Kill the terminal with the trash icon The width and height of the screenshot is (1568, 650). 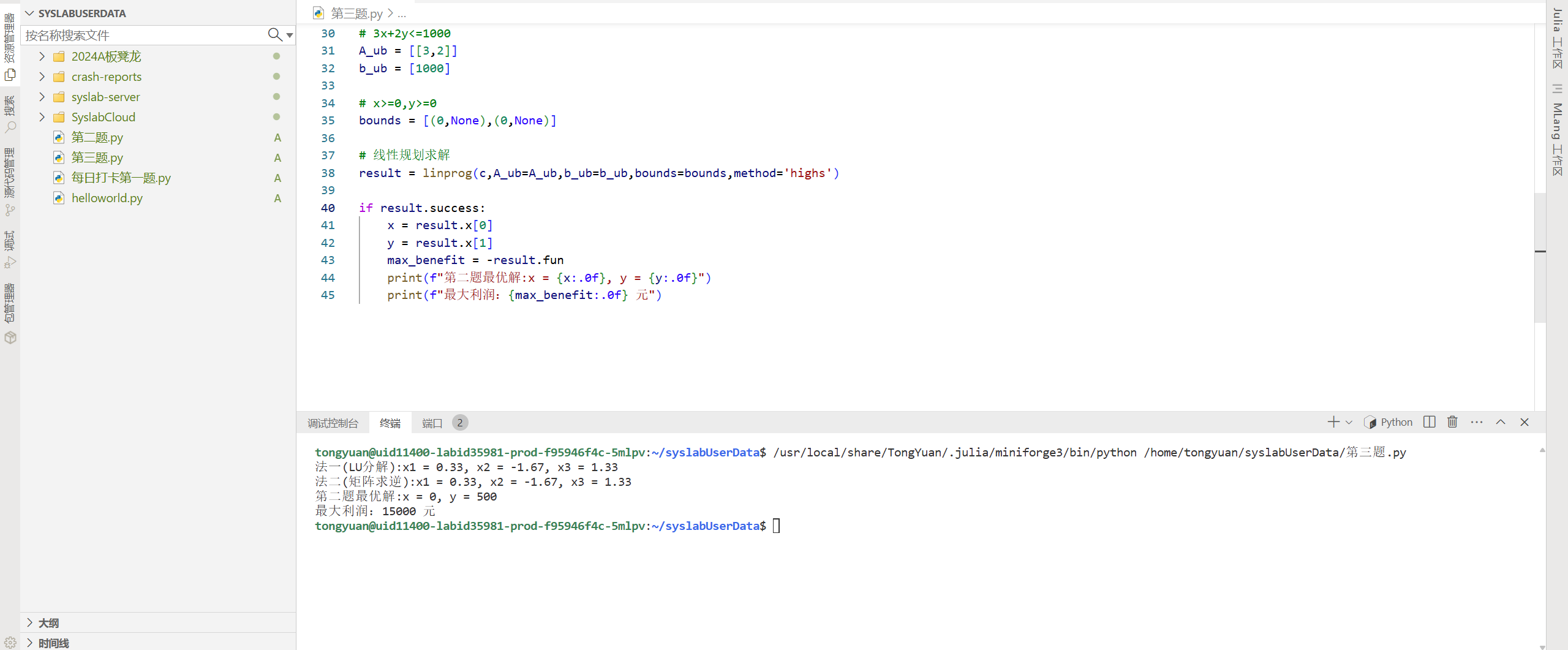[x=1453, y=422]
